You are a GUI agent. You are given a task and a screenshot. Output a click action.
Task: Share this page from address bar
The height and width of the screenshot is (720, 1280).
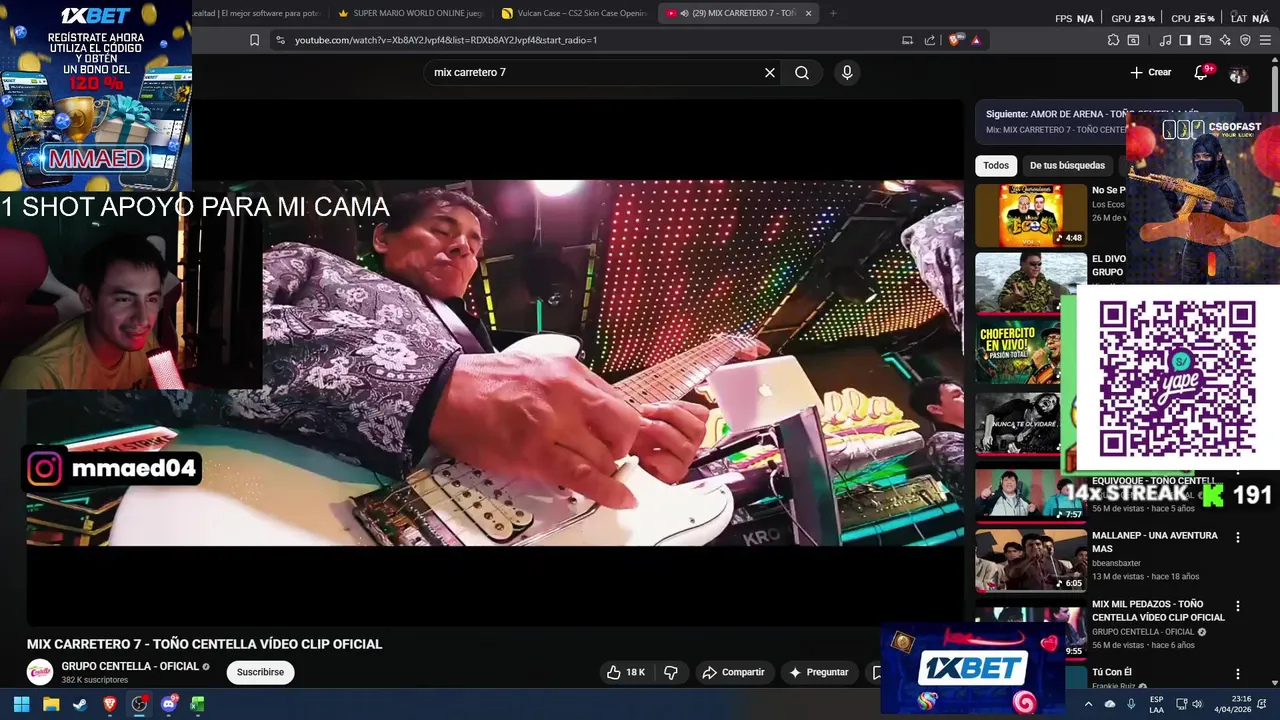pos(930,40)
